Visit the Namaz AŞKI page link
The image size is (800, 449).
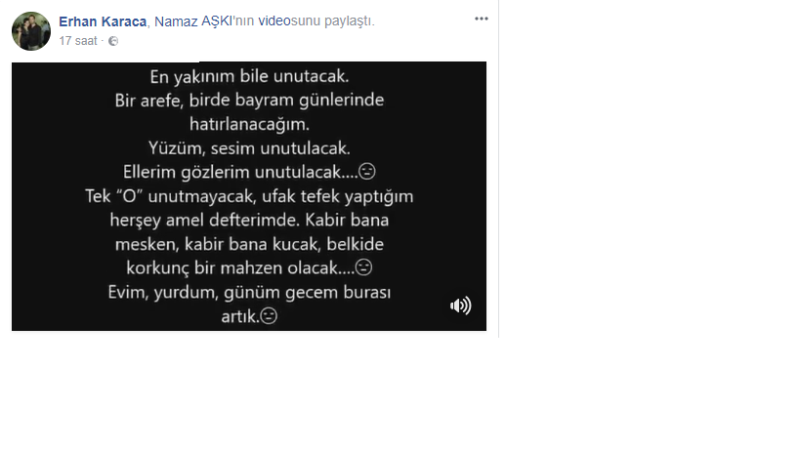point(193,21)
